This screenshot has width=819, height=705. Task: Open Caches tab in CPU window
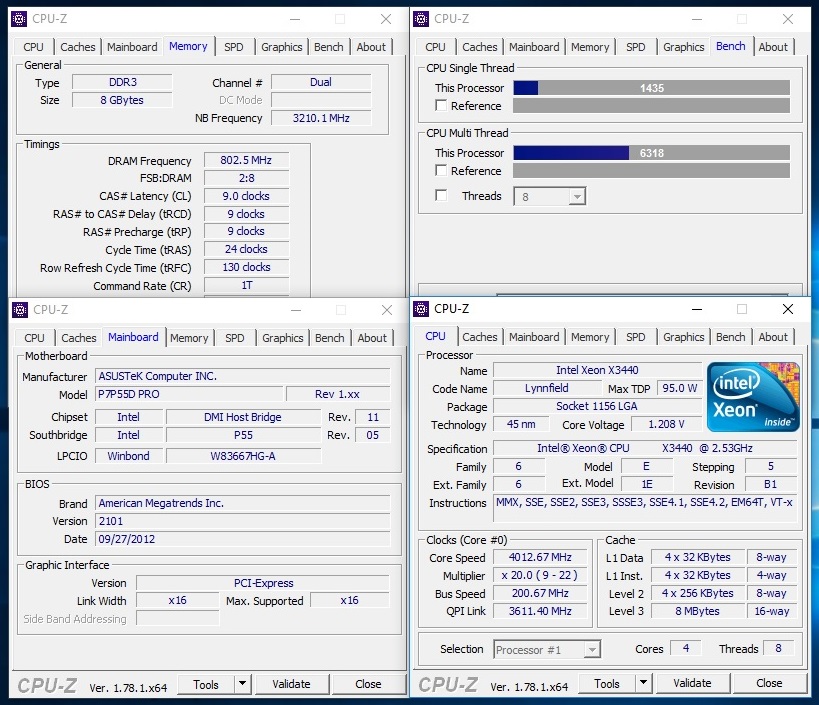coord(479,337)
